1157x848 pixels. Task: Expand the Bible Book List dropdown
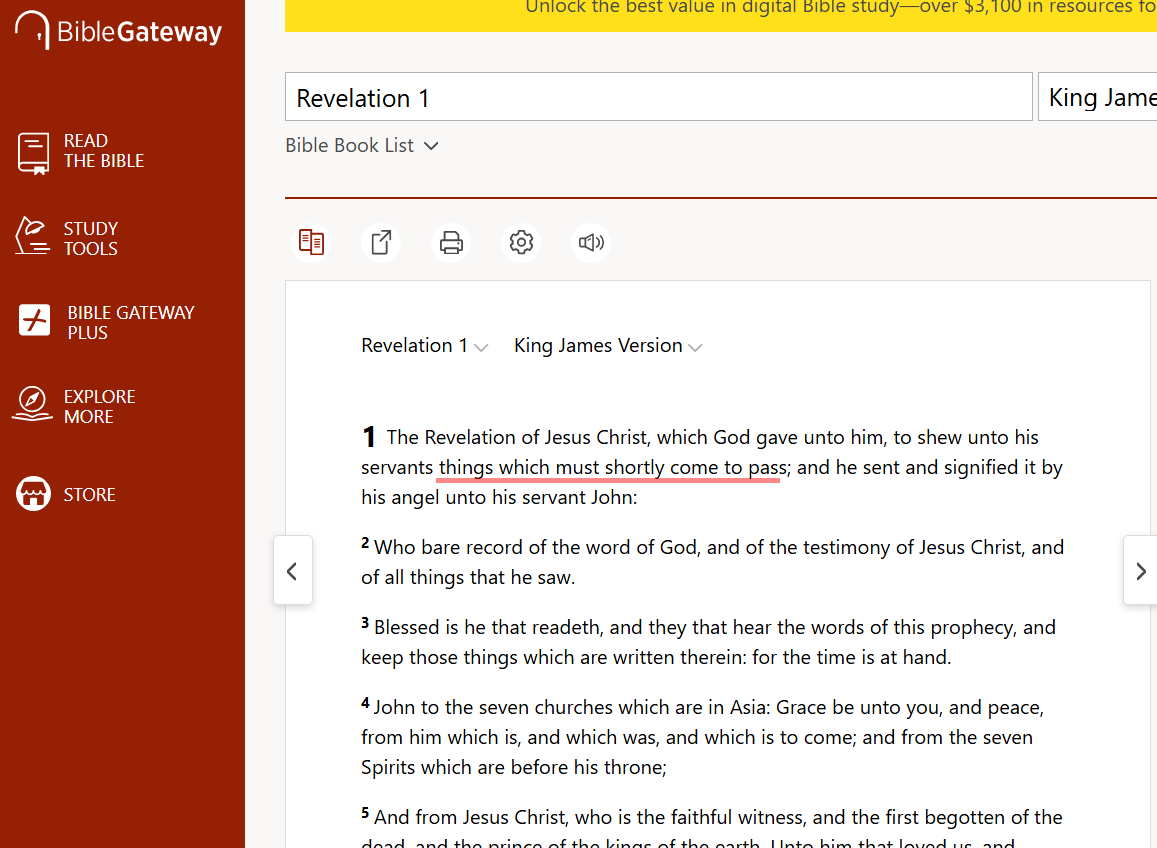tap(362, 145)
